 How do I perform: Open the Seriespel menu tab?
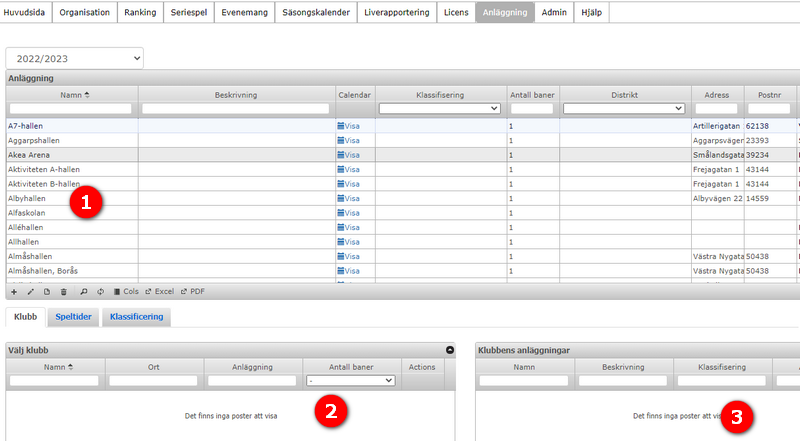pyautogui.click(x=189, y=12)
